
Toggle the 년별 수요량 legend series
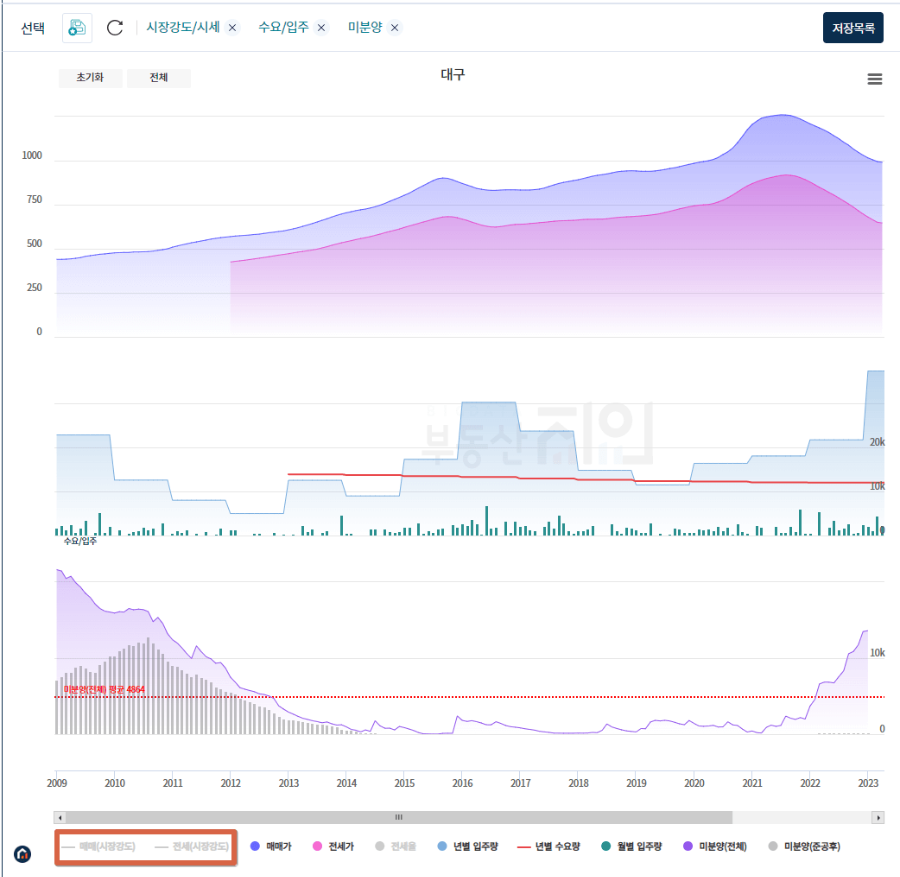coord(548,847)
